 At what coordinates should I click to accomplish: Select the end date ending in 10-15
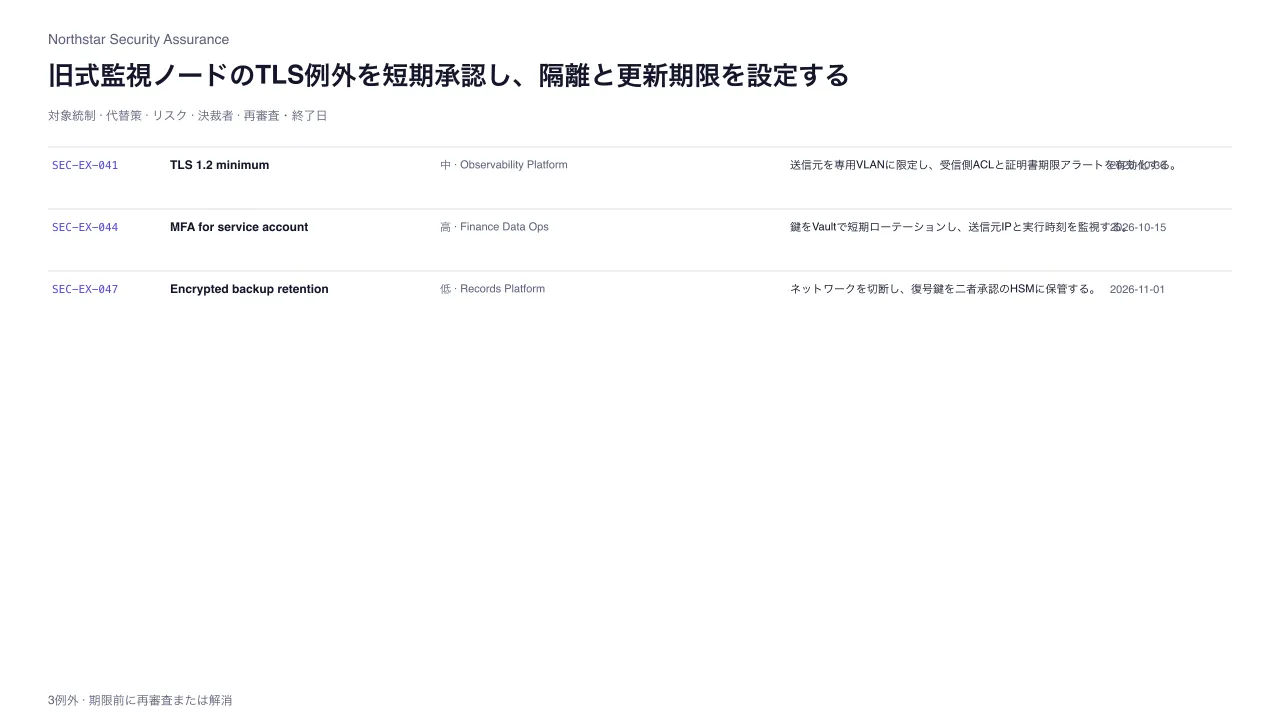(1138, 227)
